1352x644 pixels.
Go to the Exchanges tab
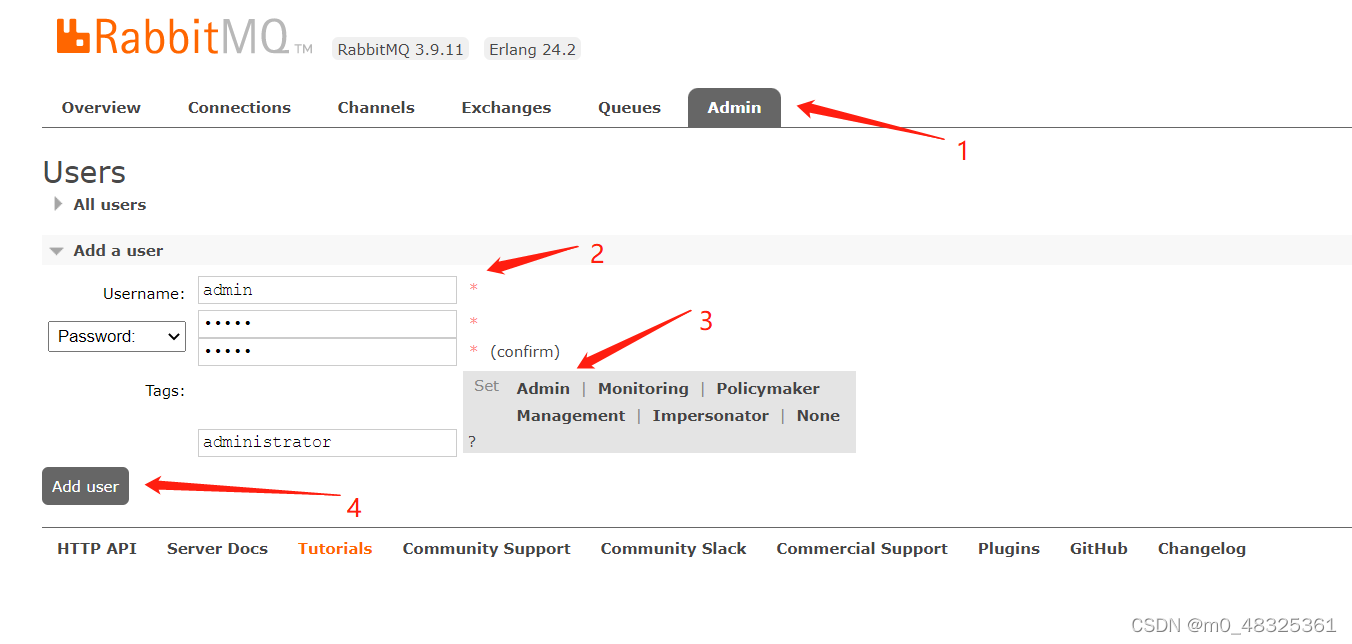point(506,108)
